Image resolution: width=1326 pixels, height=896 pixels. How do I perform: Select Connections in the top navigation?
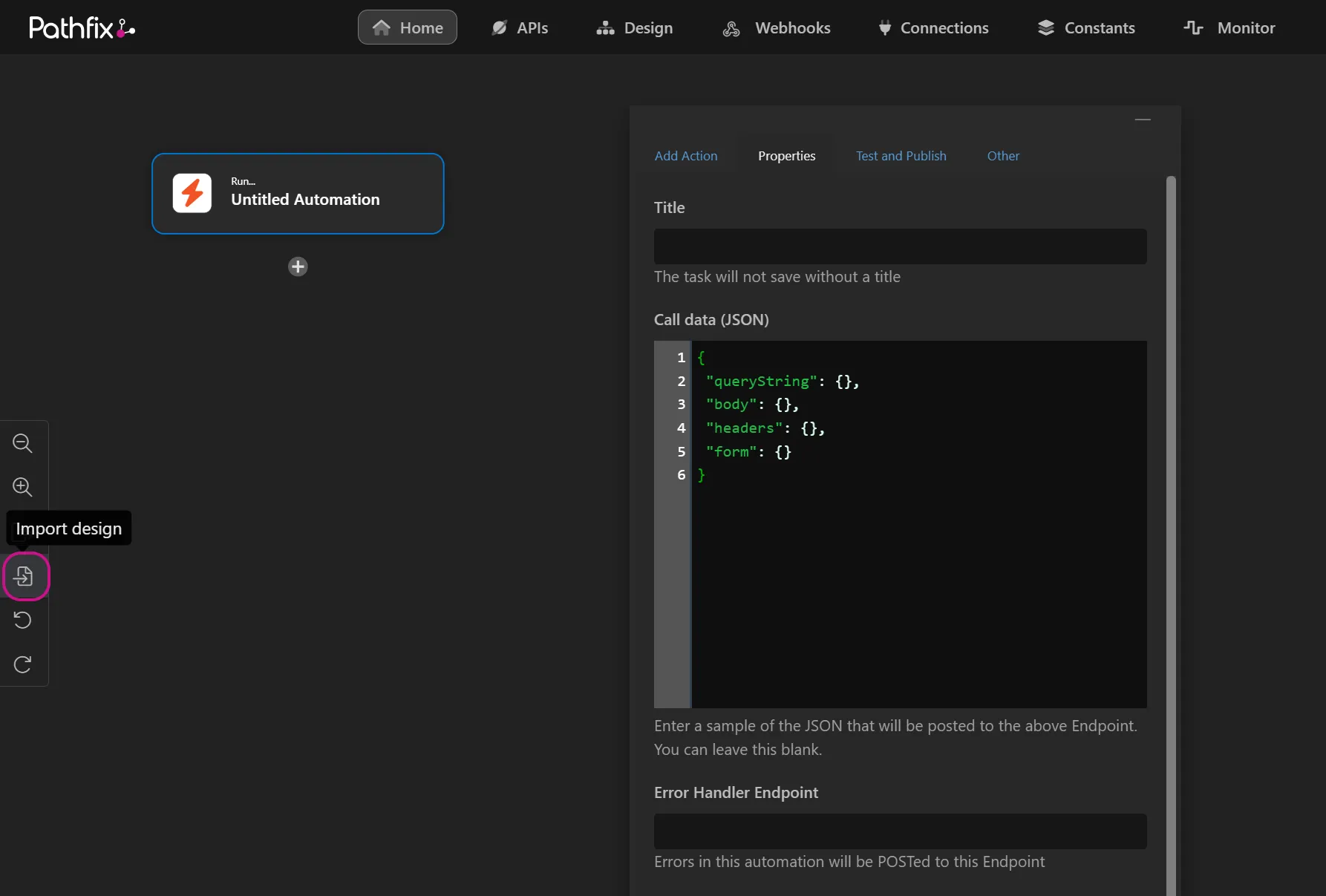933,27
